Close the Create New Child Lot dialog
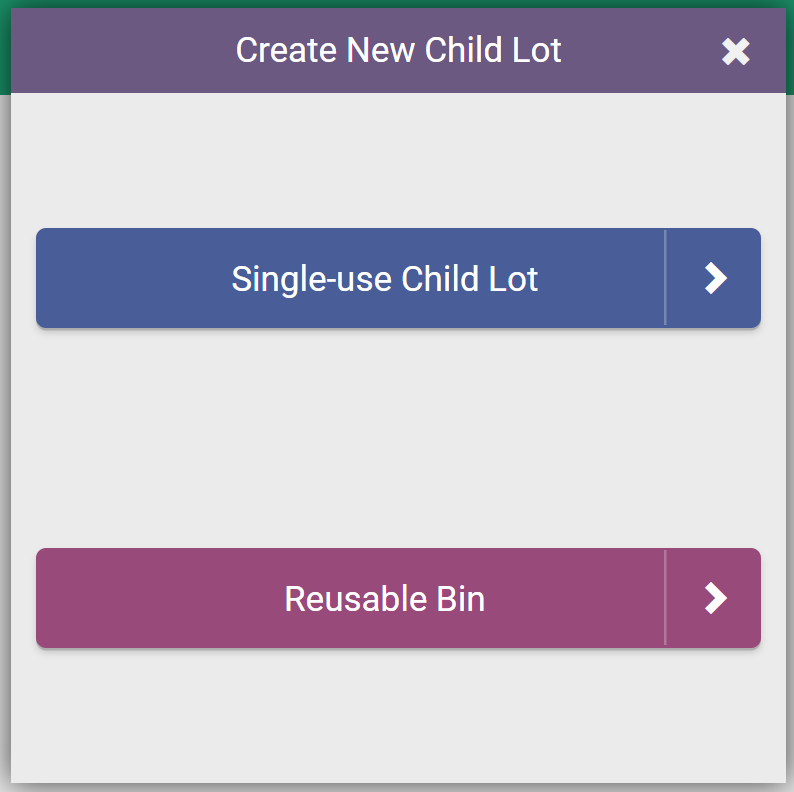The height and width of the screenshot is (792, 794). pyautogui.click(x=736, y=52)
